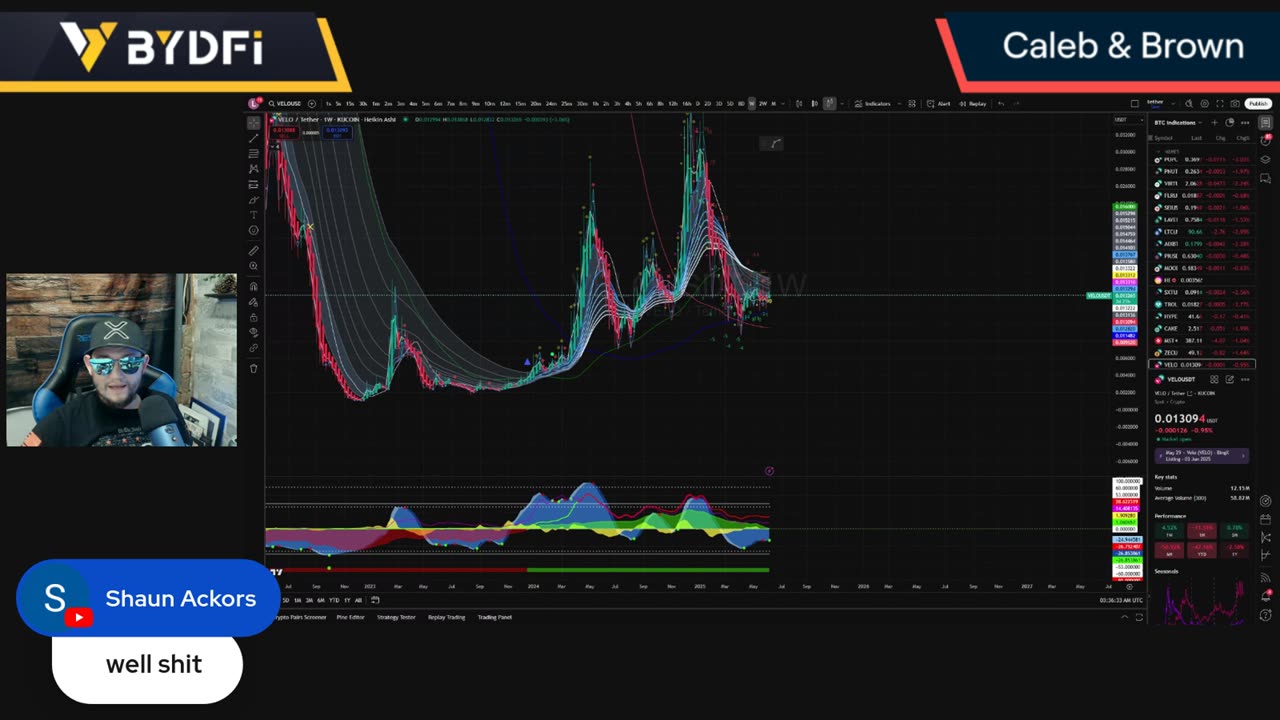This screenshot has height=720, width=1280.
Task: Open the user profile avatar menu
Action: click(x=254, y=103)
